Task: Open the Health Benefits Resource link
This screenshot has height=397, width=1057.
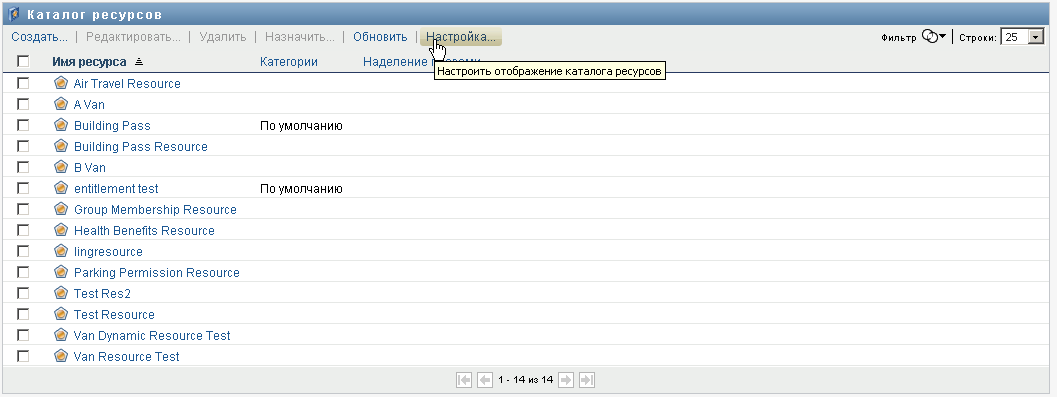Action: [x=144, y=231]
